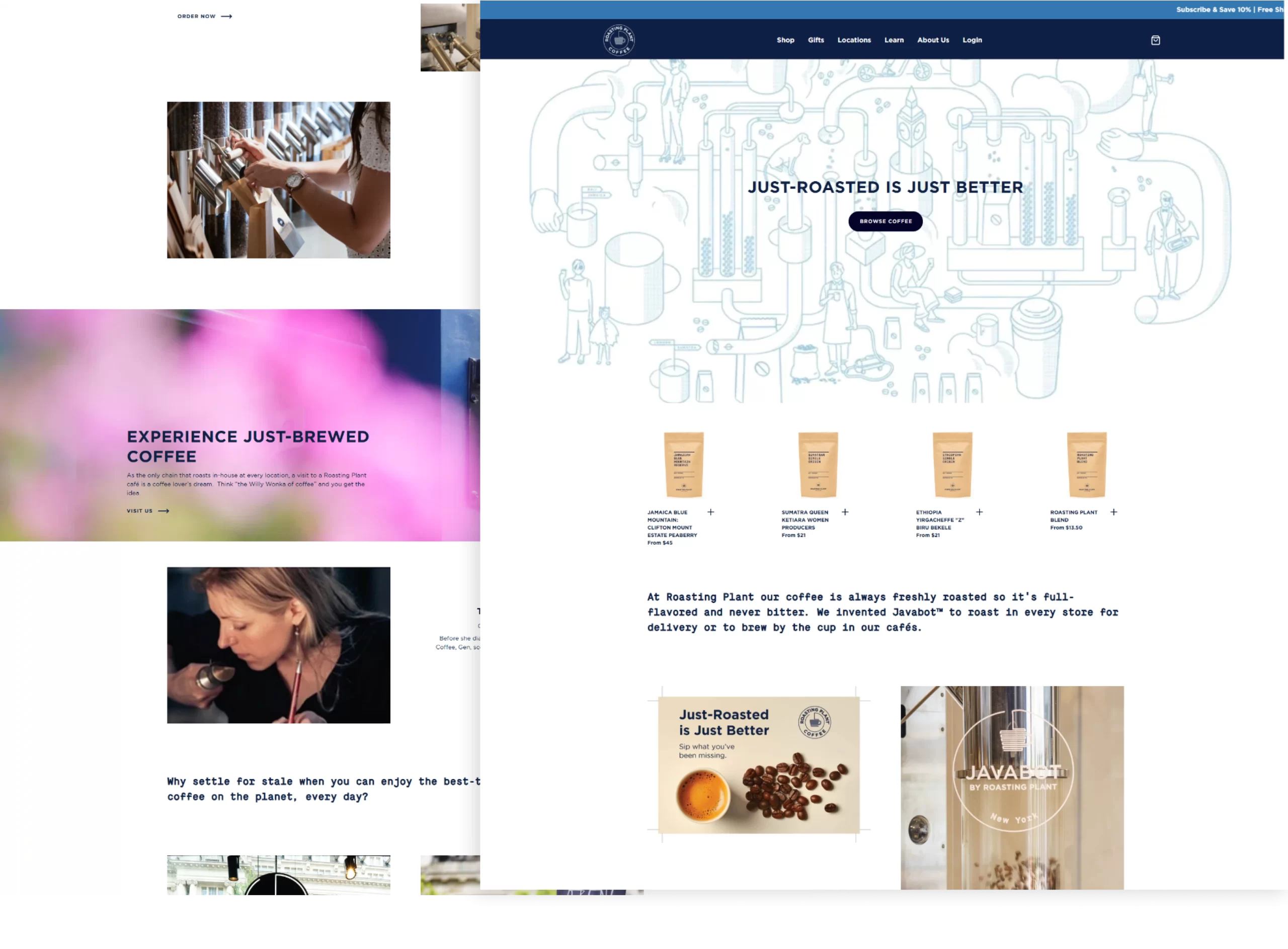Click the Roasting Plant Coffee logo

[618, 40]
